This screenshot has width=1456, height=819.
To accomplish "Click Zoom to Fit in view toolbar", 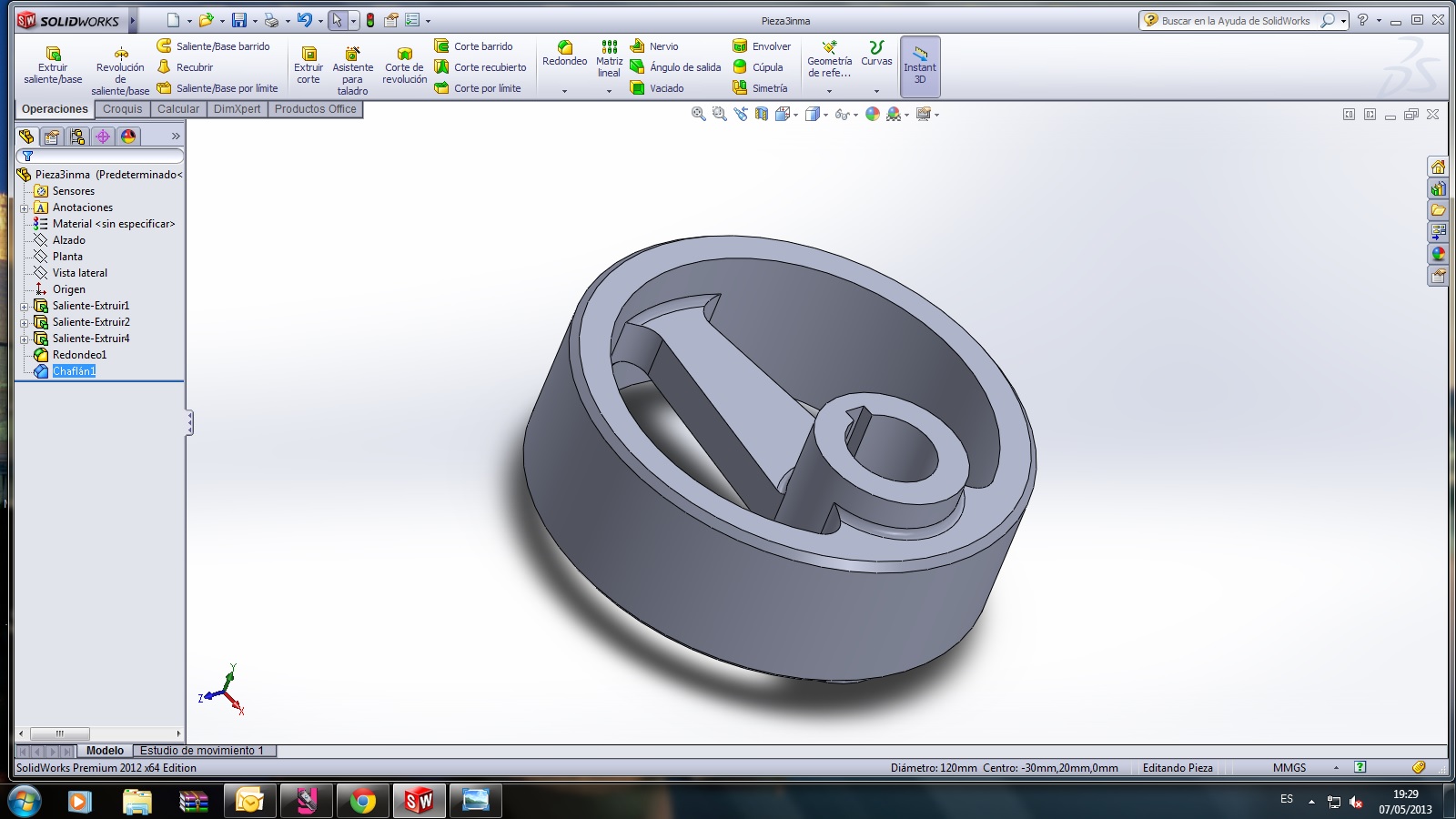I will tap(698, 114).
